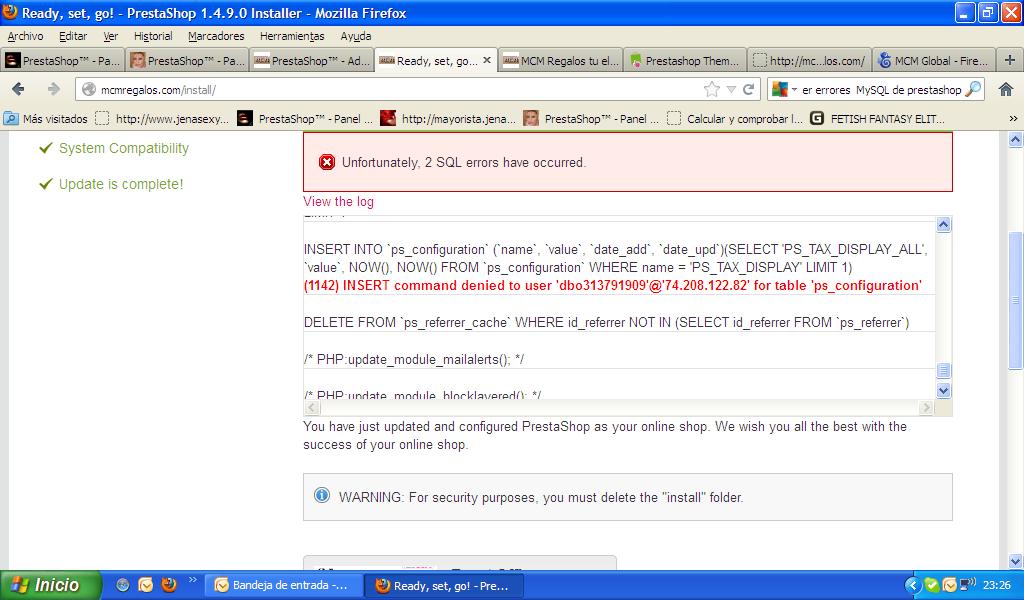Open the URL history dropdown arrow
1024x600 pixels.
click(731, 89)
